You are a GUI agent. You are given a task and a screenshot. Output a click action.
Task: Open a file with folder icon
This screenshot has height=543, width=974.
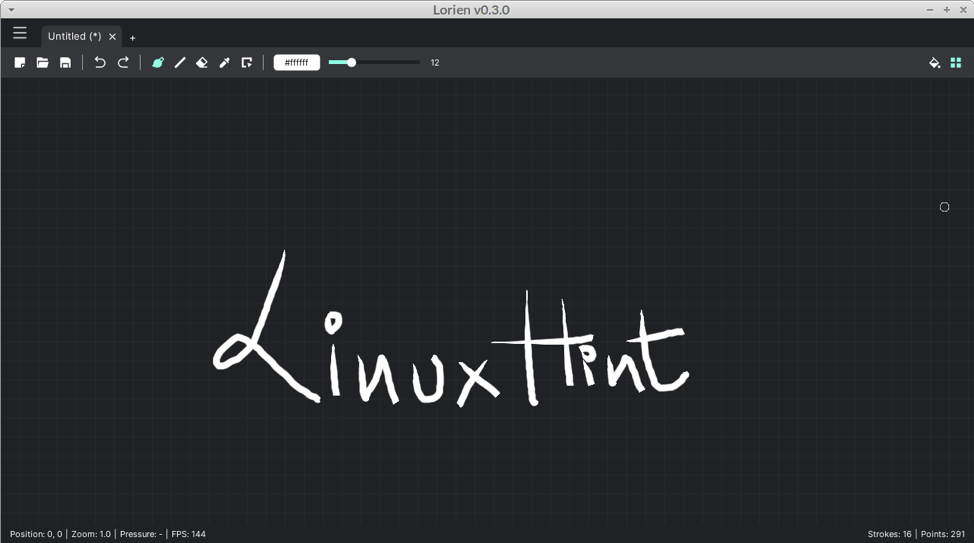(x=42, y=63)
